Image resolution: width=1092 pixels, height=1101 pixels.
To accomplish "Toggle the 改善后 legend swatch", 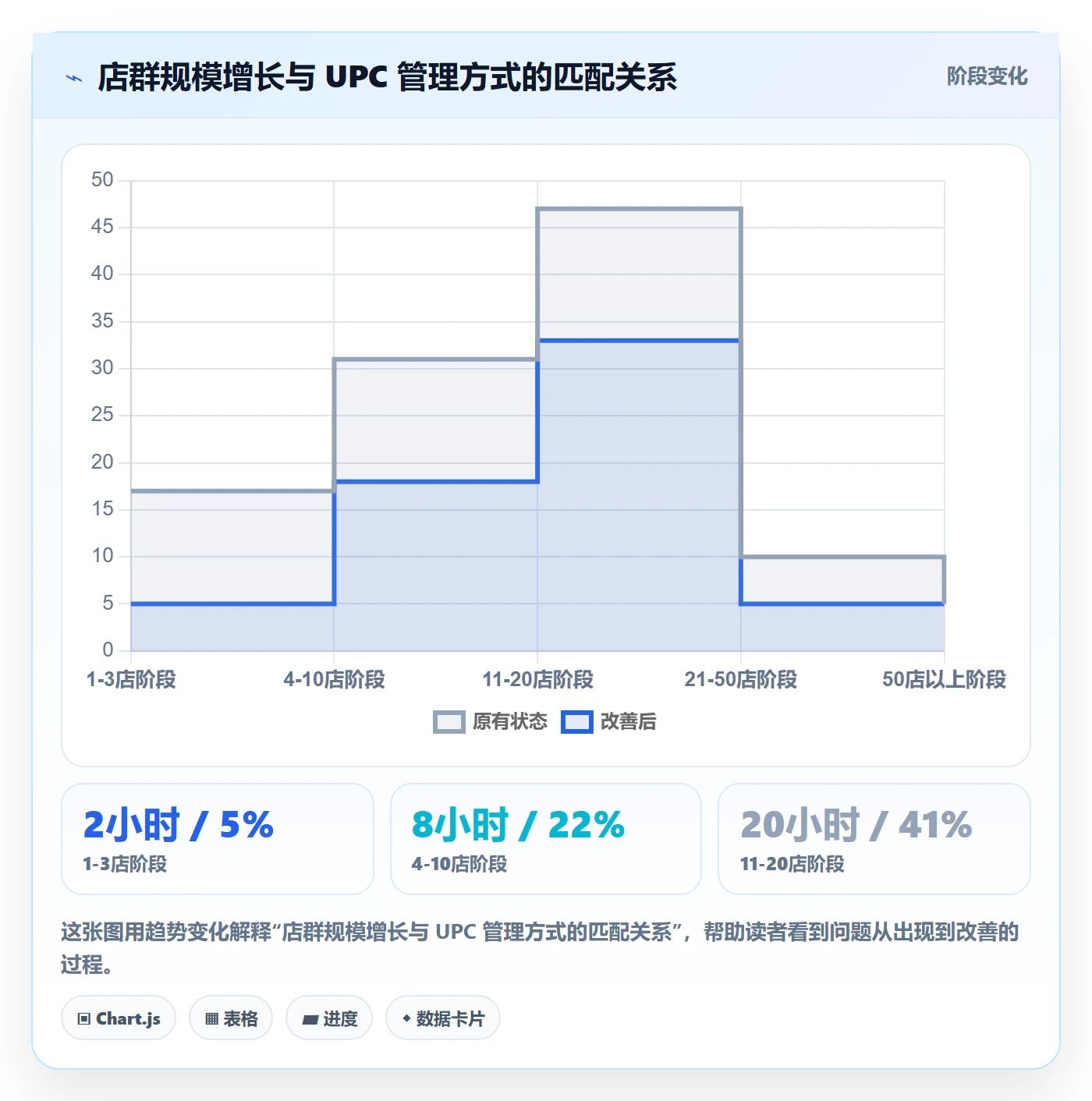I will pos(577,722).
